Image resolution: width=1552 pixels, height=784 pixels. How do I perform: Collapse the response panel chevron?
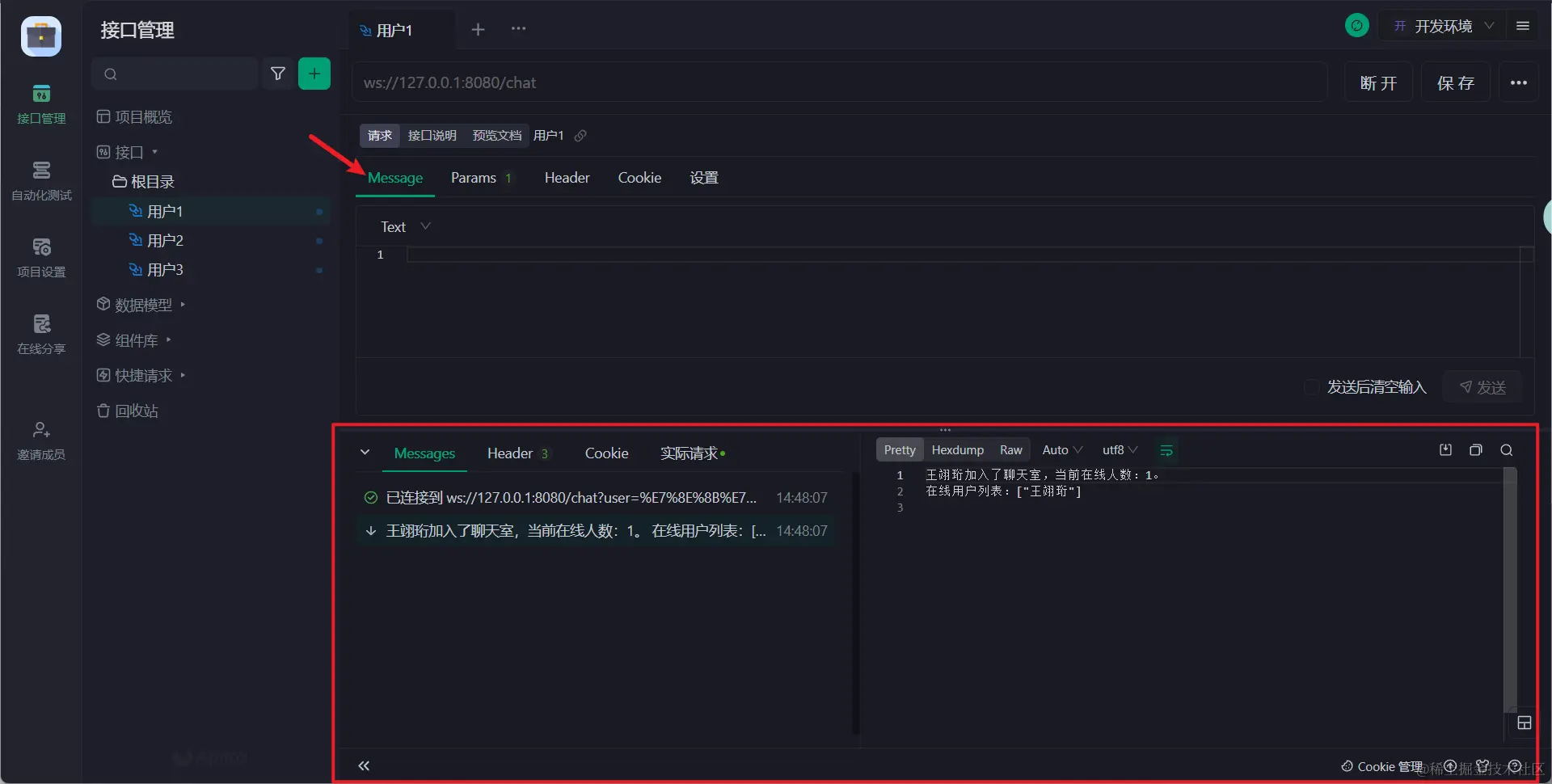tap(365, 453)
